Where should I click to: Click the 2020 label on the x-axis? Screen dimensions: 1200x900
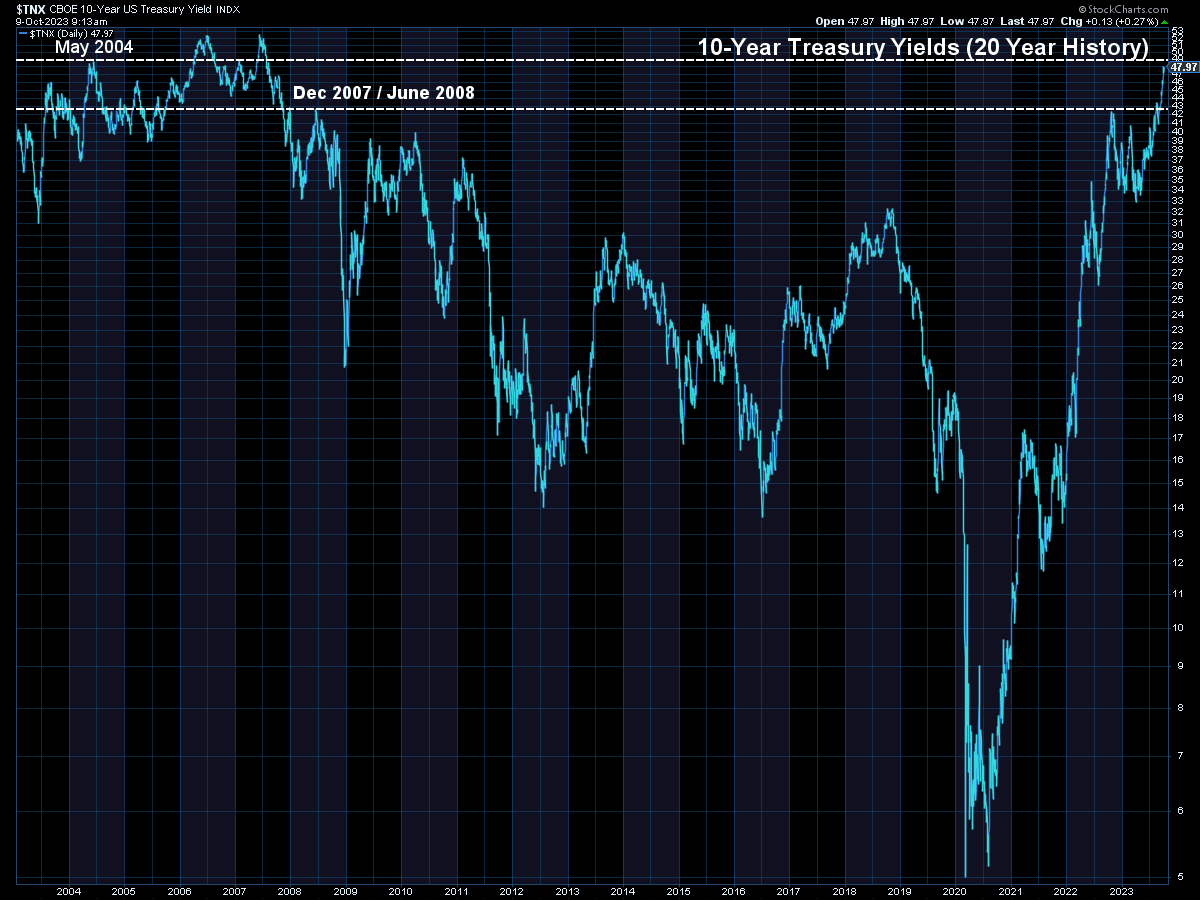click(954, 891)
